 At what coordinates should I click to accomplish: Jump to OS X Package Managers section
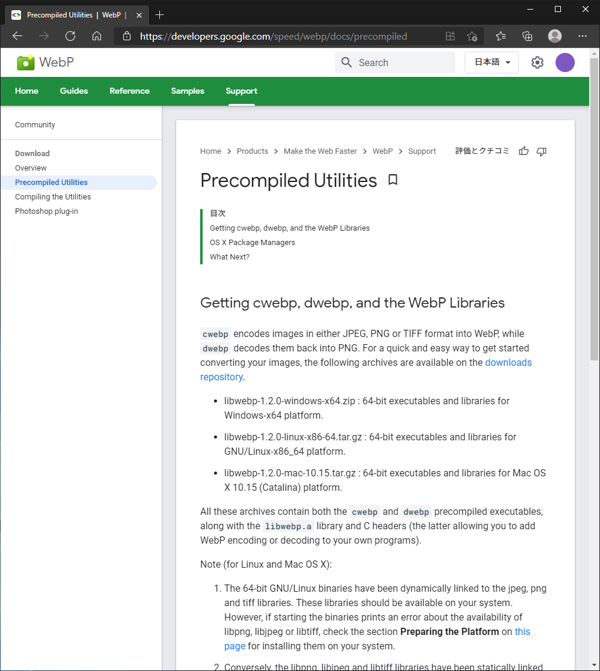[x=252, y=242]
